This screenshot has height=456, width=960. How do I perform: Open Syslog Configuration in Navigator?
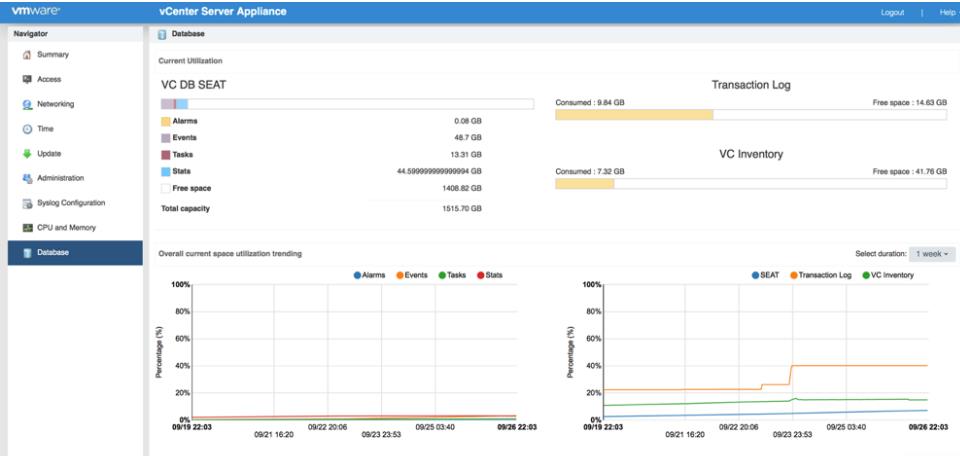71,203
